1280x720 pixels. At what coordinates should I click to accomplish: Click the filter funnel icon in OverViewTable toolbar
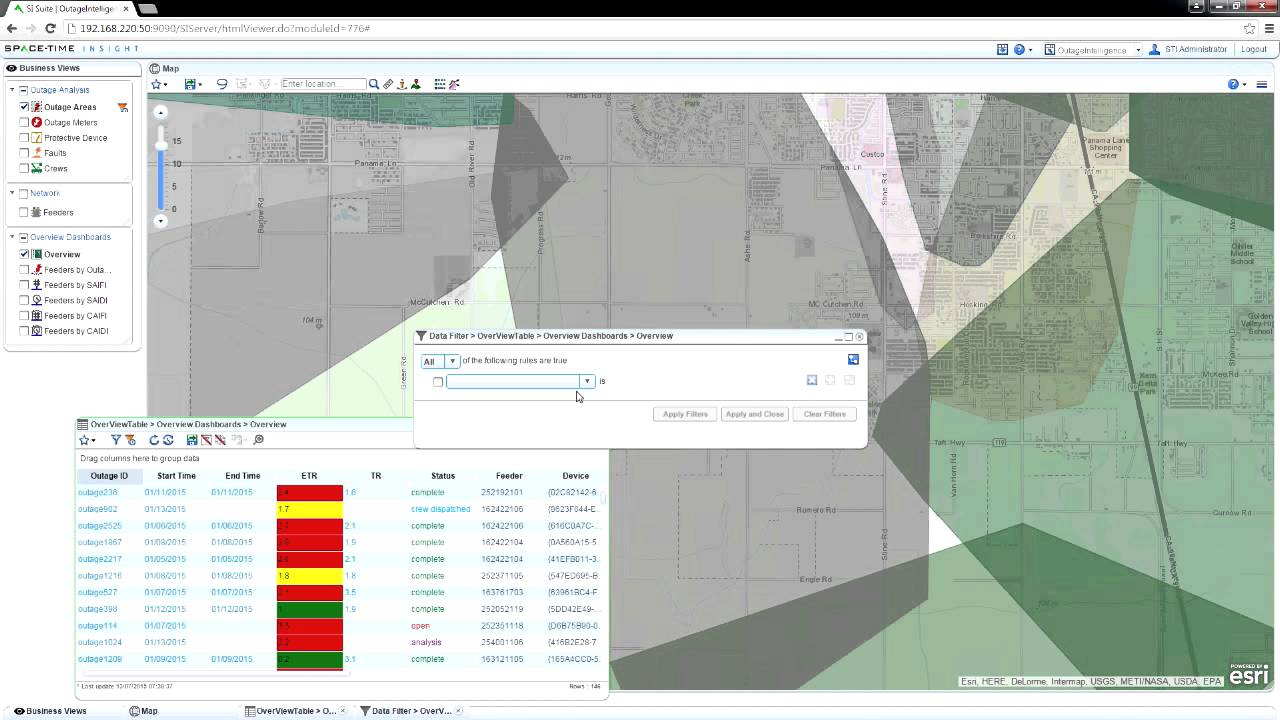click(116, 440)
